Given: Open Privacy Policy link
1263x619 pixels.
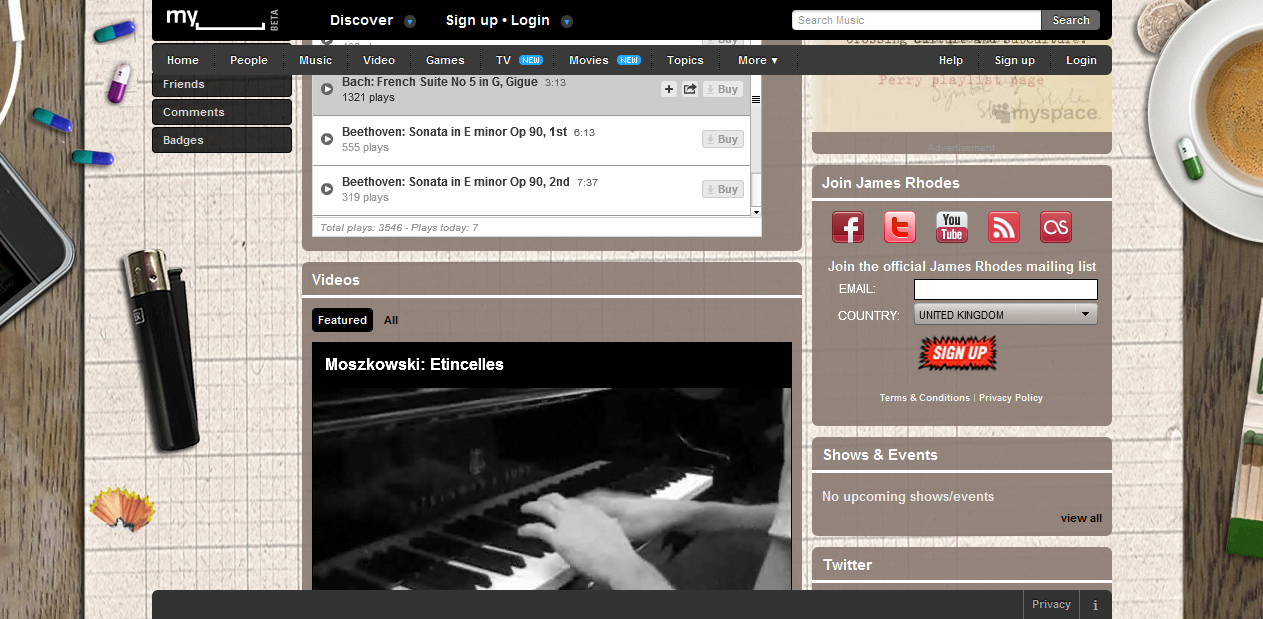Looking at the screenshot, I should pos(1011,398).
